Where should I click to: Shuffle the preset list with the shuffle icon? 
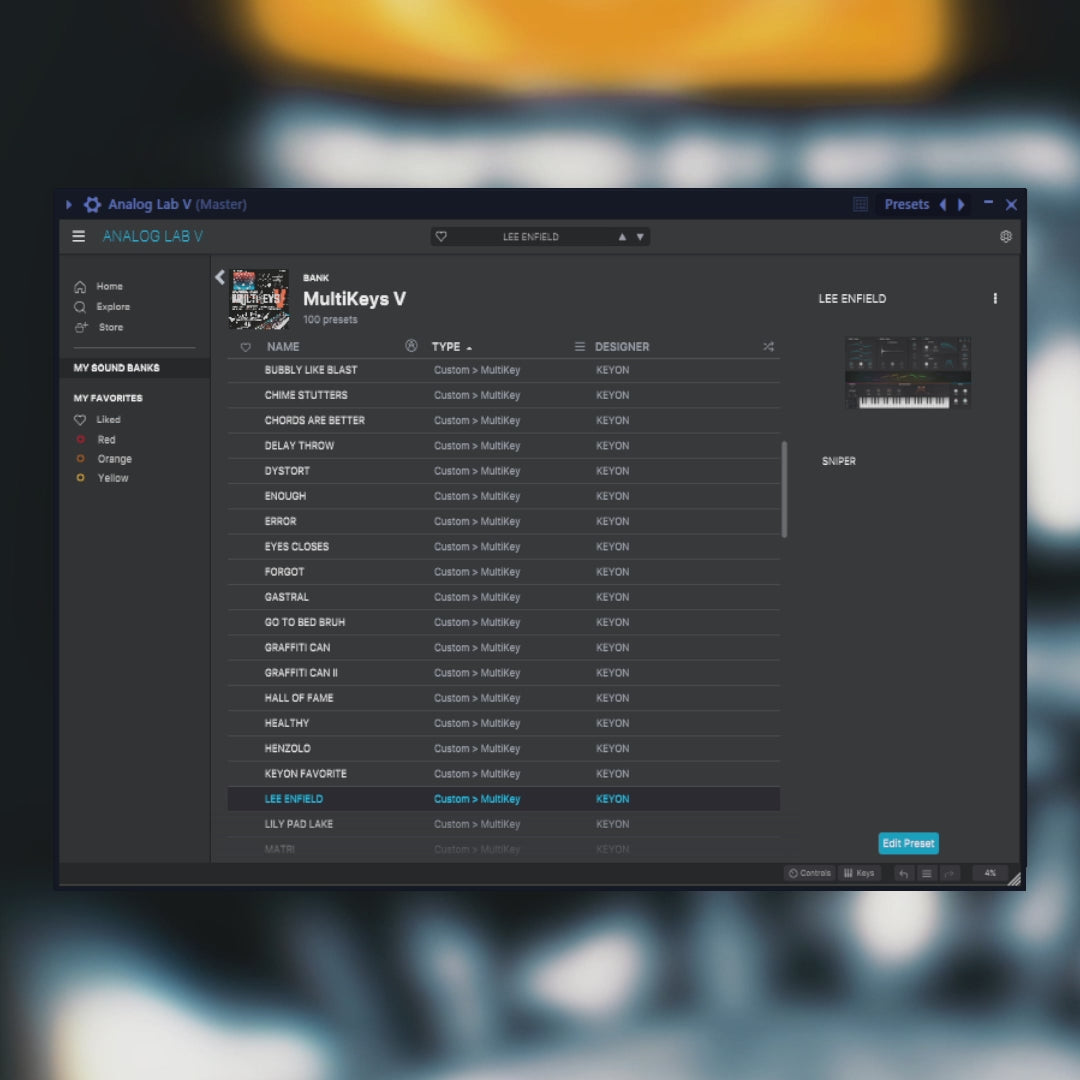pos(768,347)
